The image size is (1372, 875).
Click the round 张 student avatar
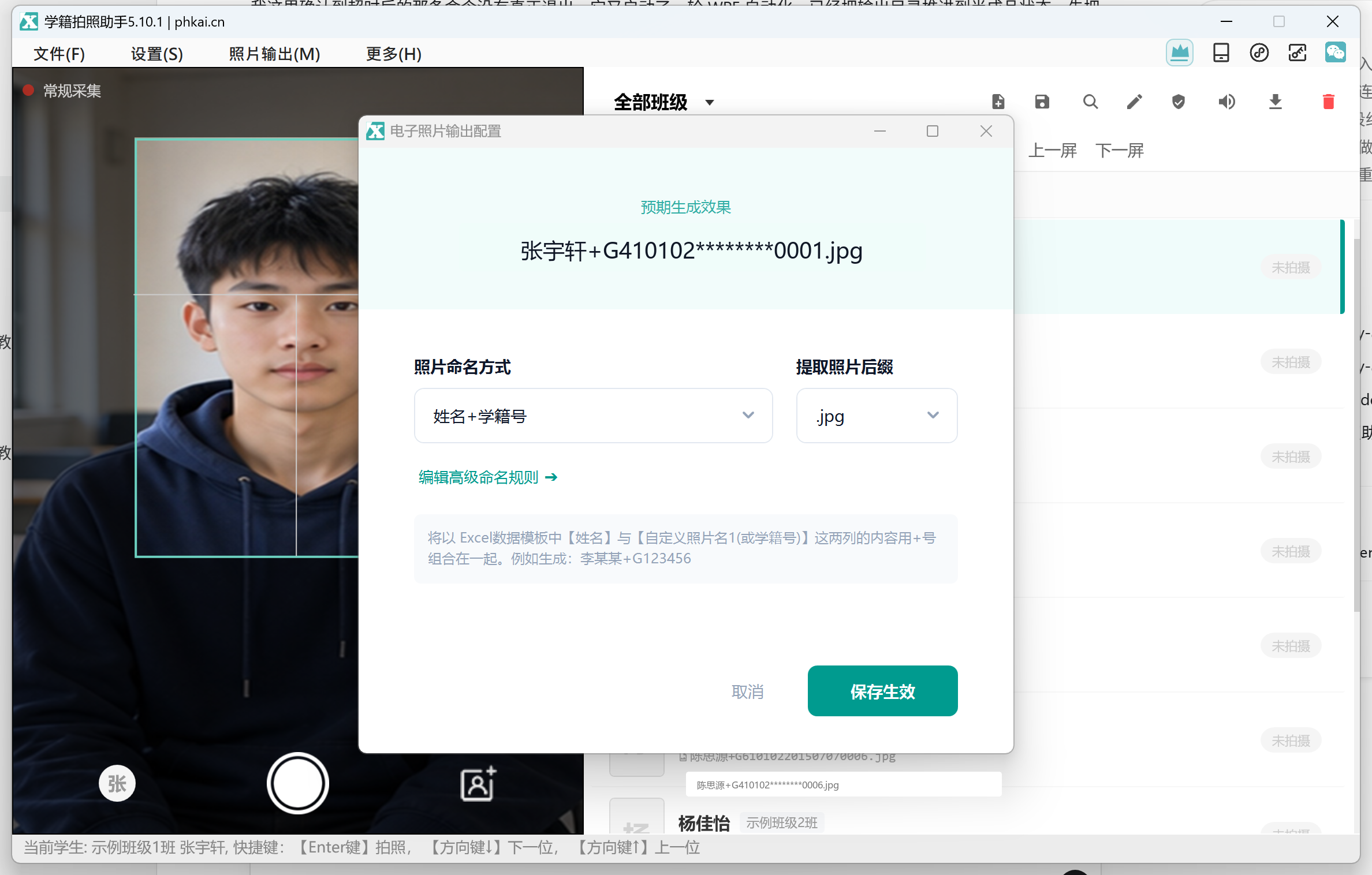(x=117, y=783)
